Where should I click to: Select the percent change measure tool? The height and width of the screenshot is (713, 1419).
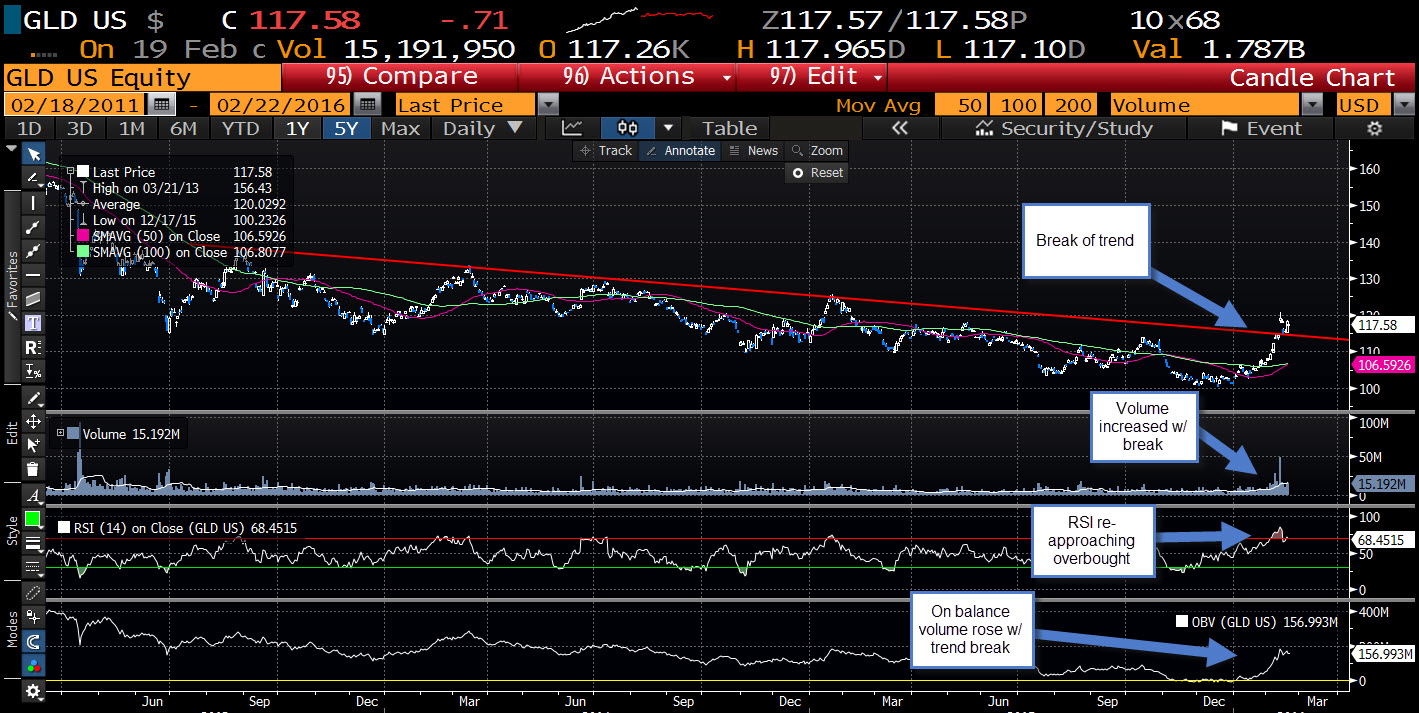click(33, 372)
